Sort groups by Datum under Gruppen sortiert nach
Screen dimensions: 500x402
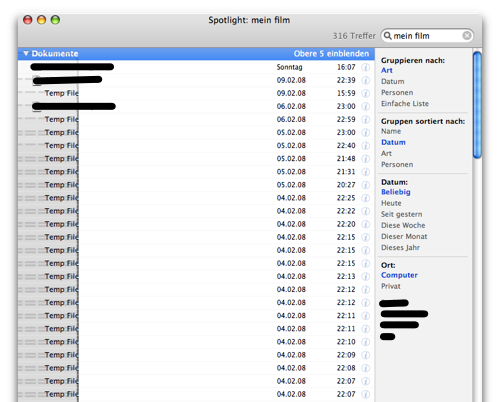(x=393, y=142)
